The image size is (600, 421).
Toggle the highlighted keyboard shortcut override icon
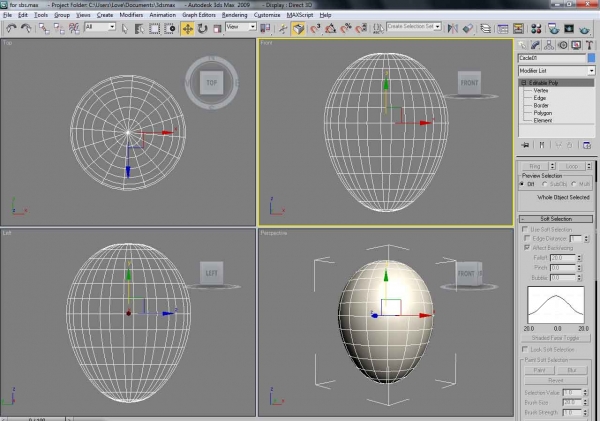(x=298, y=29)
